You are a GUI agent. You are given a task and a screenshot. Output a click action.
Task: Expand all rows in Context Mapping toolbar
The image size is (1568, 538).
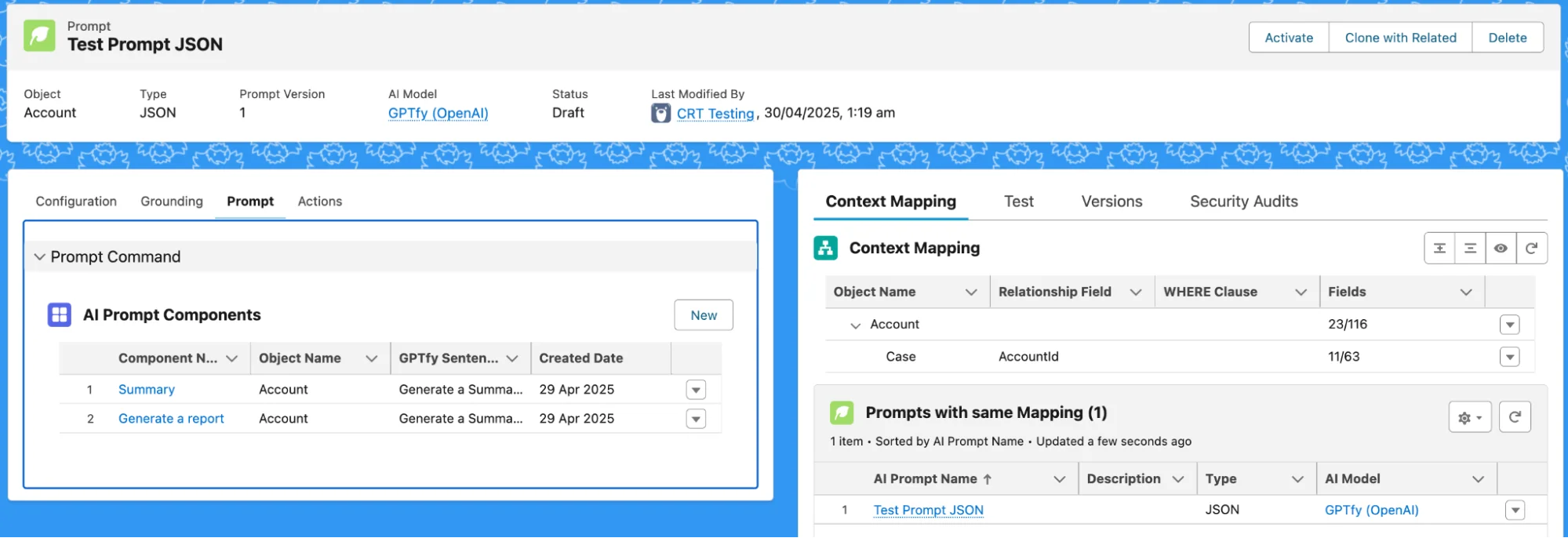[1439, 249]
